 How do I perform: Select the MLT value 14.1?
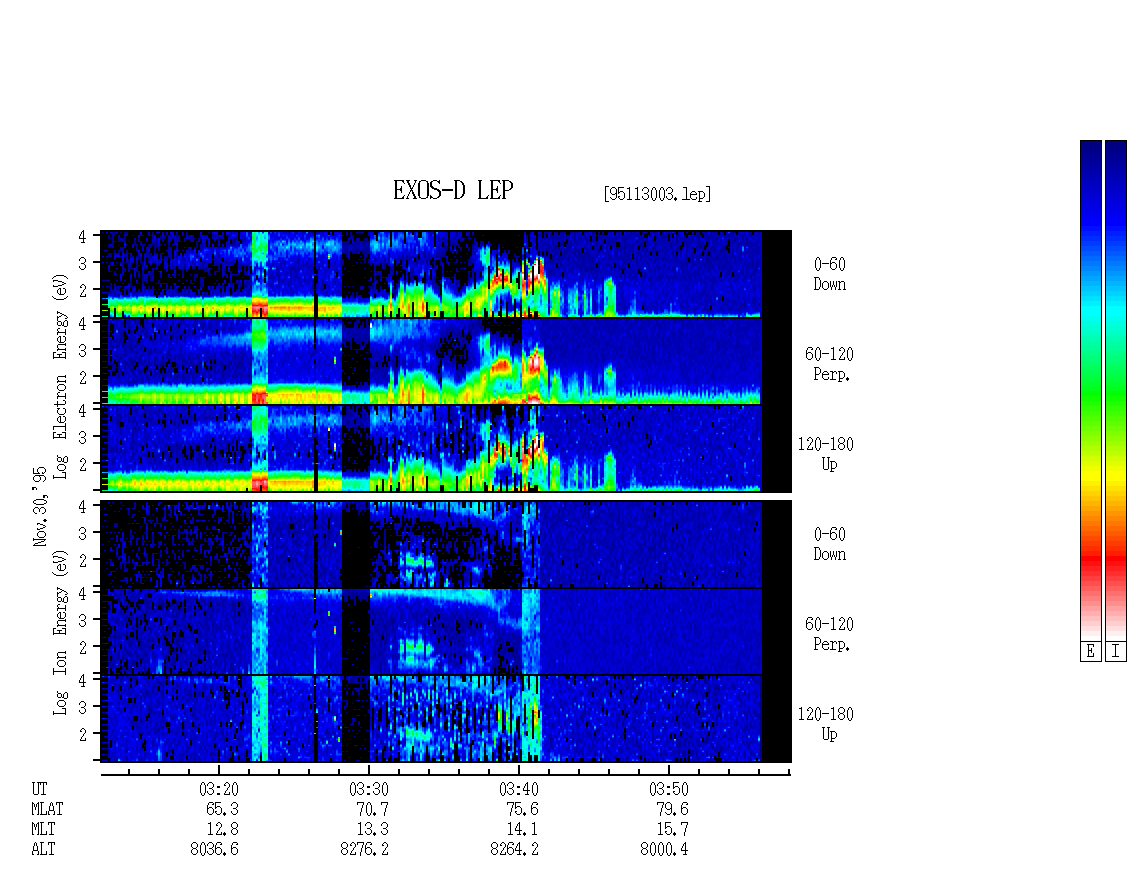(522, 830)
